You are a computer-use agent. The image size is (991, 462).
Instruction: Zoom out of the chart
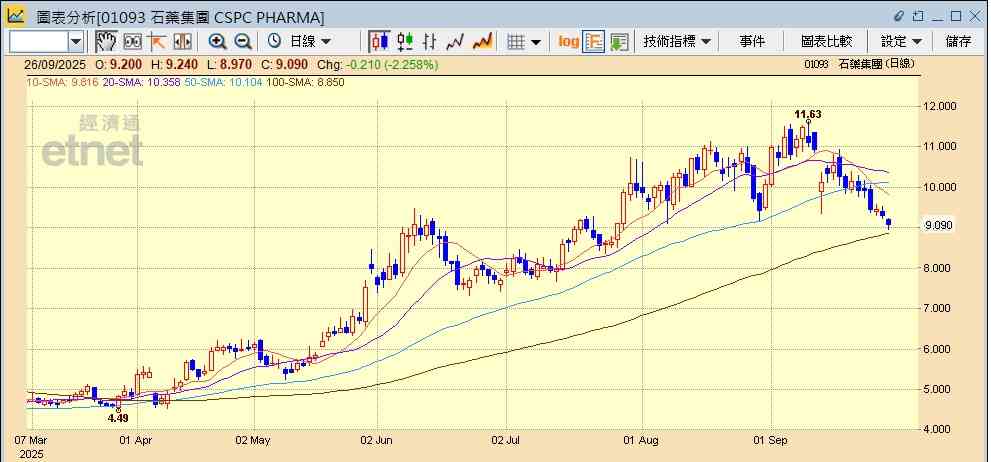(x=243, y=42)
